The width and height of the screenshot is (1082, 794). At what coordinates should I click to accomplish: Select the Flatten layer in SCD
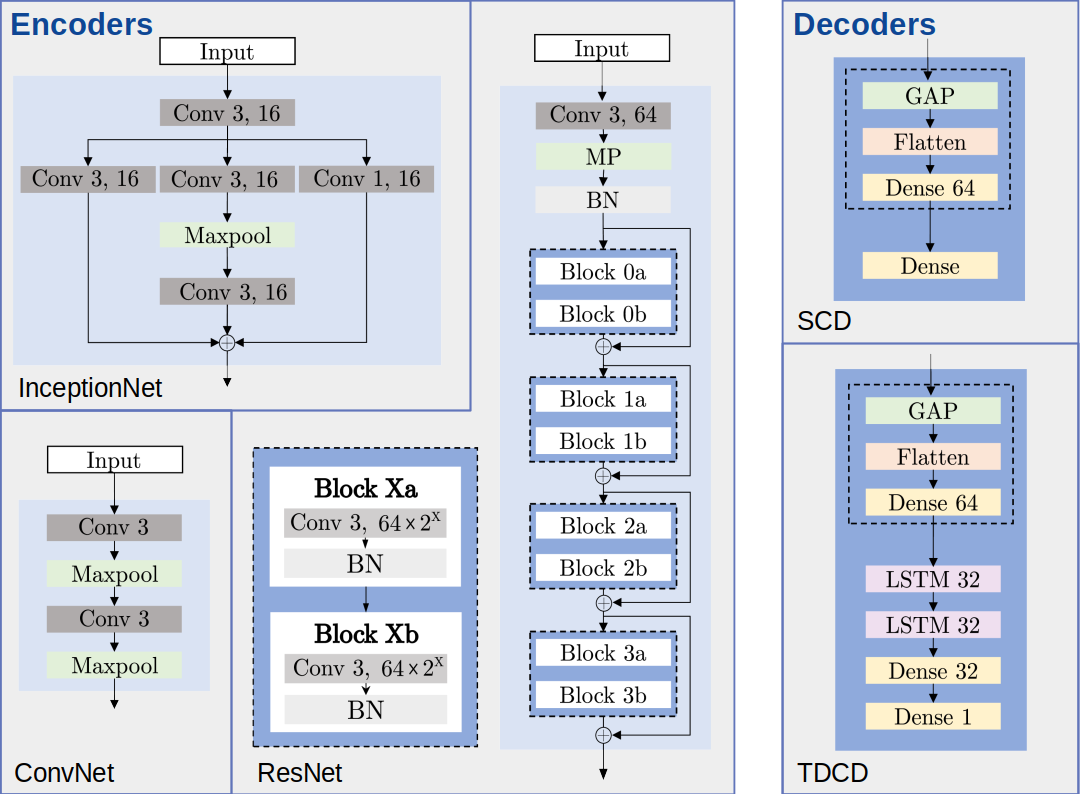tap(930, 142)
